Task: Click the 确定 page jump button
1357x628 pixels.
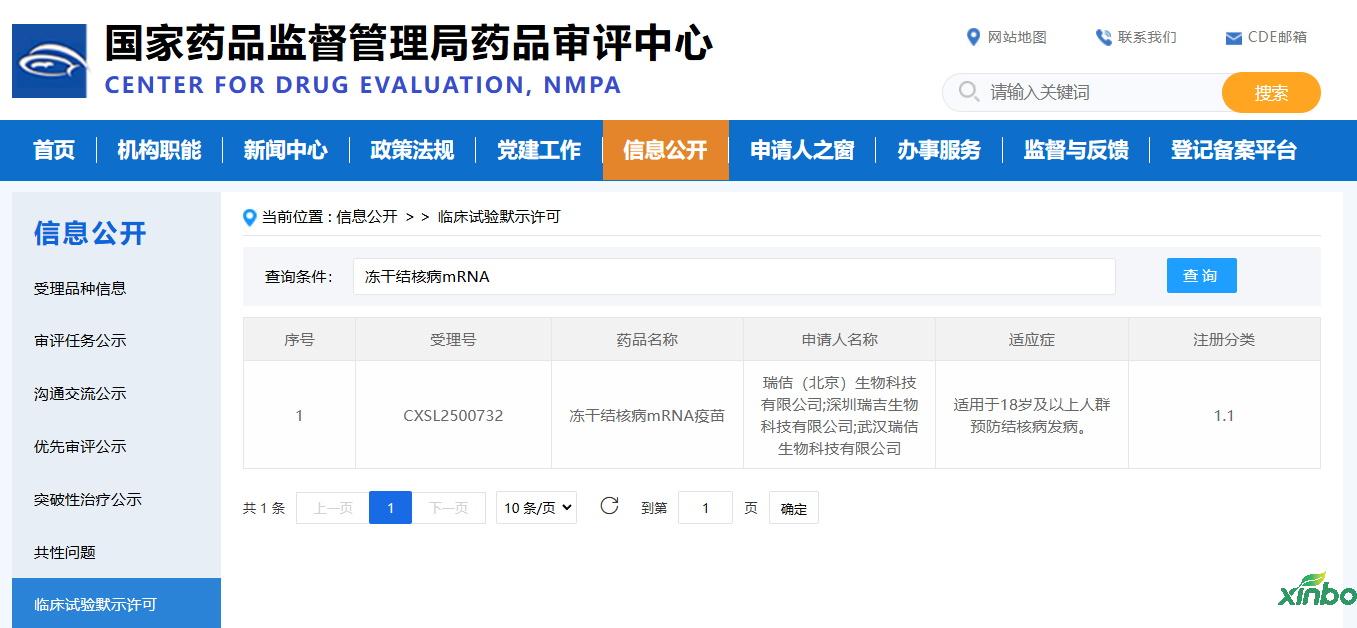Action: (793, 508)
